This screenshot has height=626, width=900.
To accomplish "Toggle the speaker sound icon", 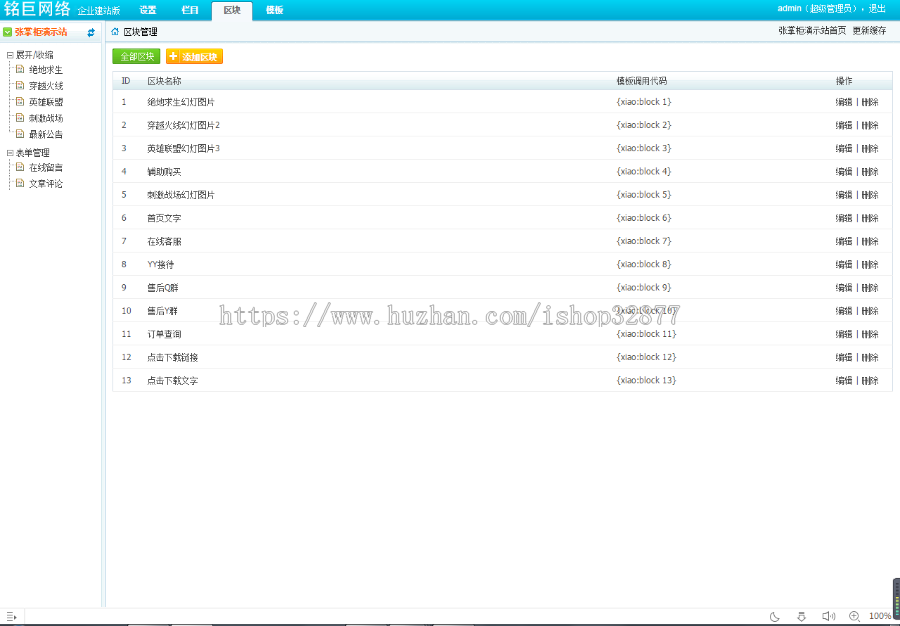I will [x=828, y=616].
